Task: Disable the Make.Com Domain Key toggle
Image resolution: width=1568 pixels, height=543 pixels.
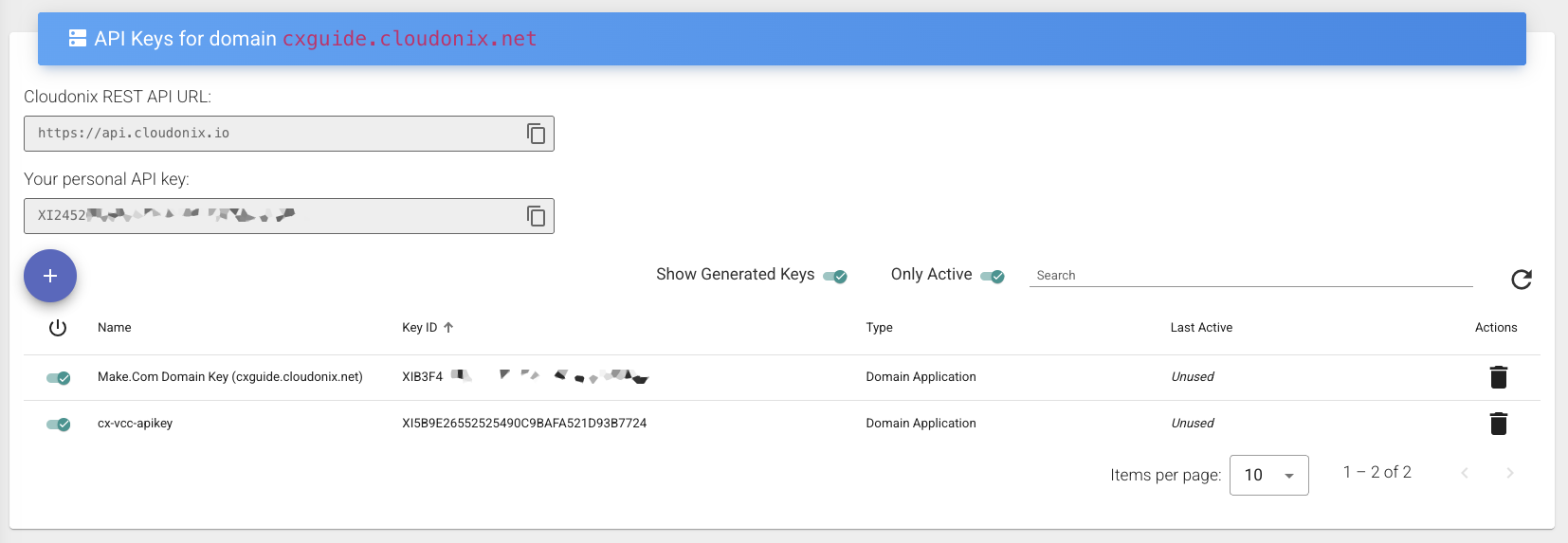Action: point(59,377)
